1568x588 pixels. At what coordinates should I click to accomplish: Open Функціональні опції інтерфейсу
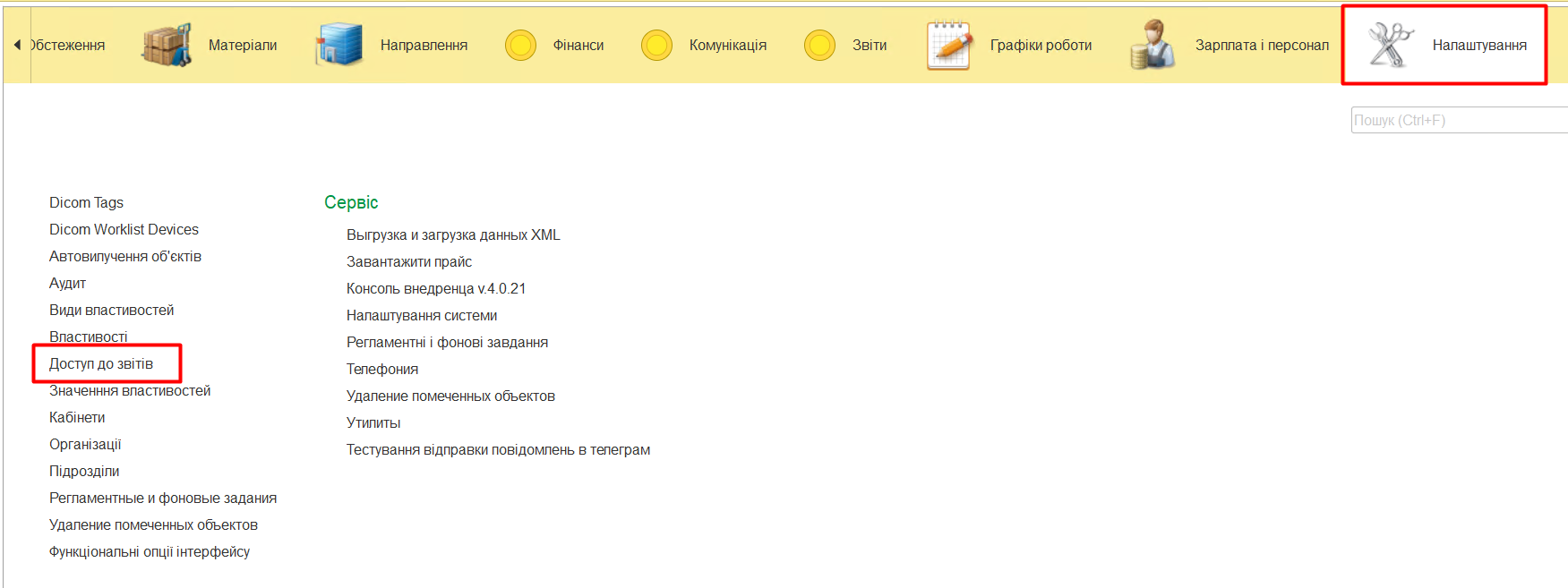coord(150,551)
